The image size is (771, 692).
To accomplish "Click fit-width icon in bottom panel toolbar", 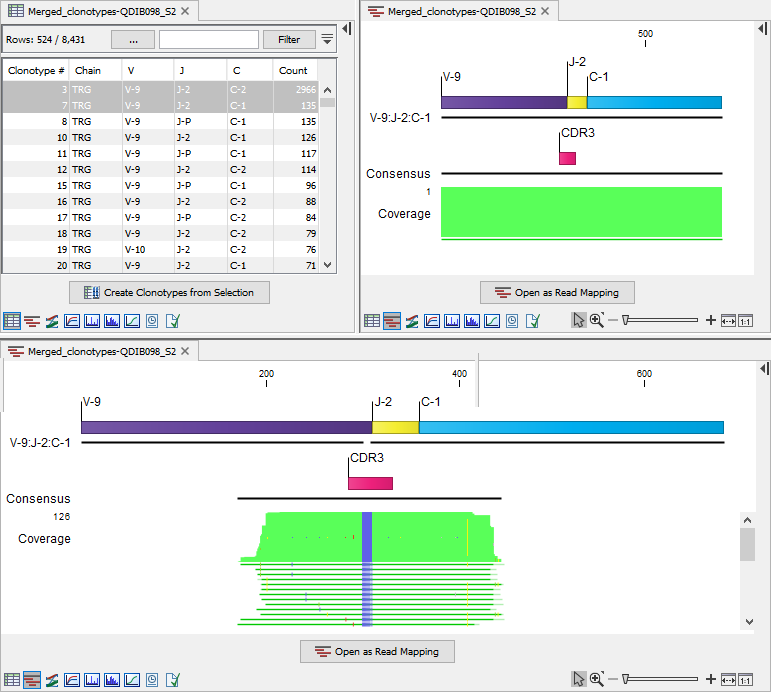I will point(728,679).
